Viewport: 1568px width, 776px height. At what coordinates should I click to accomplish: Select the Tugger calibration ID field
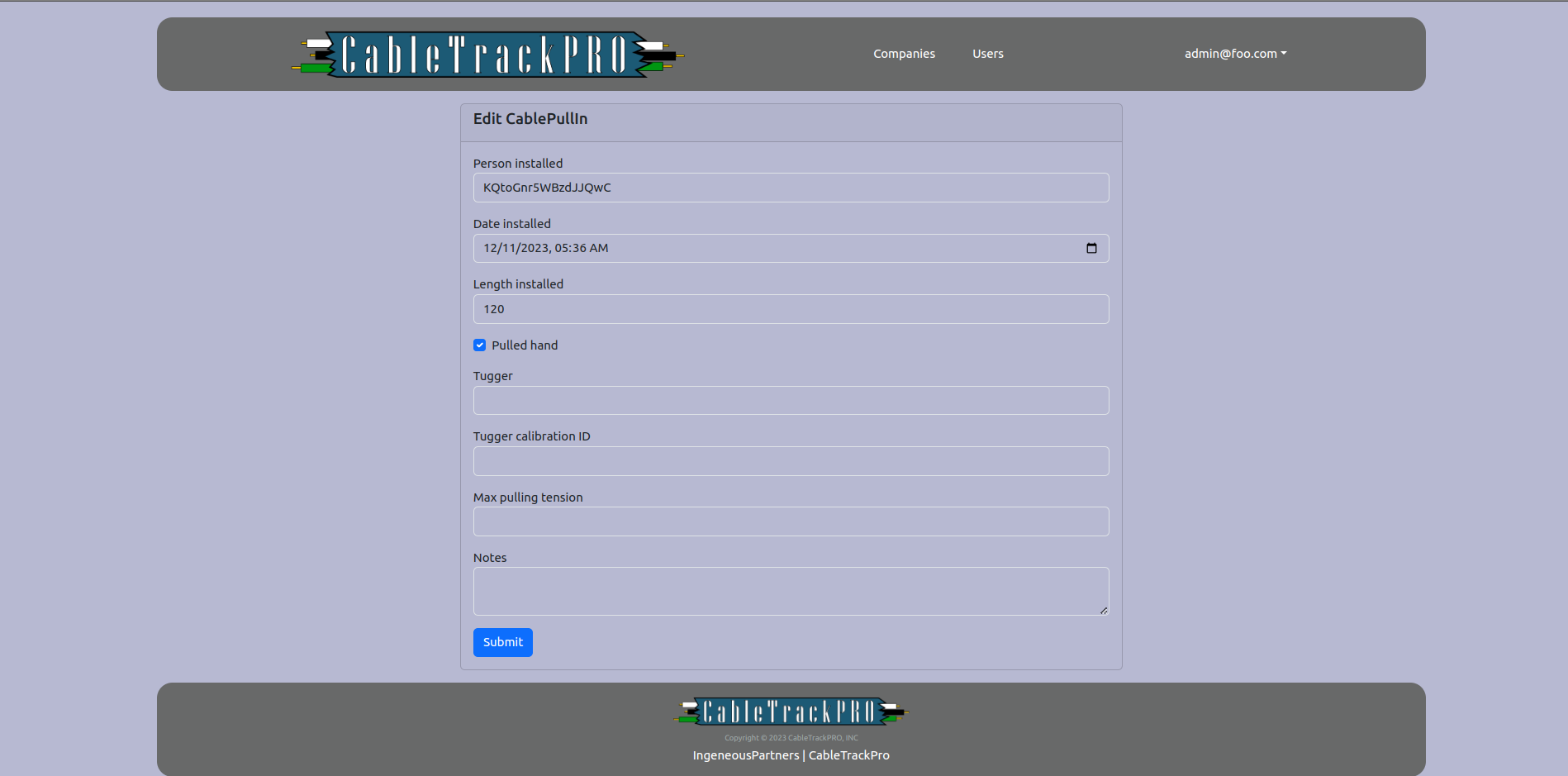pyautogui.click(x=791, y=461)
